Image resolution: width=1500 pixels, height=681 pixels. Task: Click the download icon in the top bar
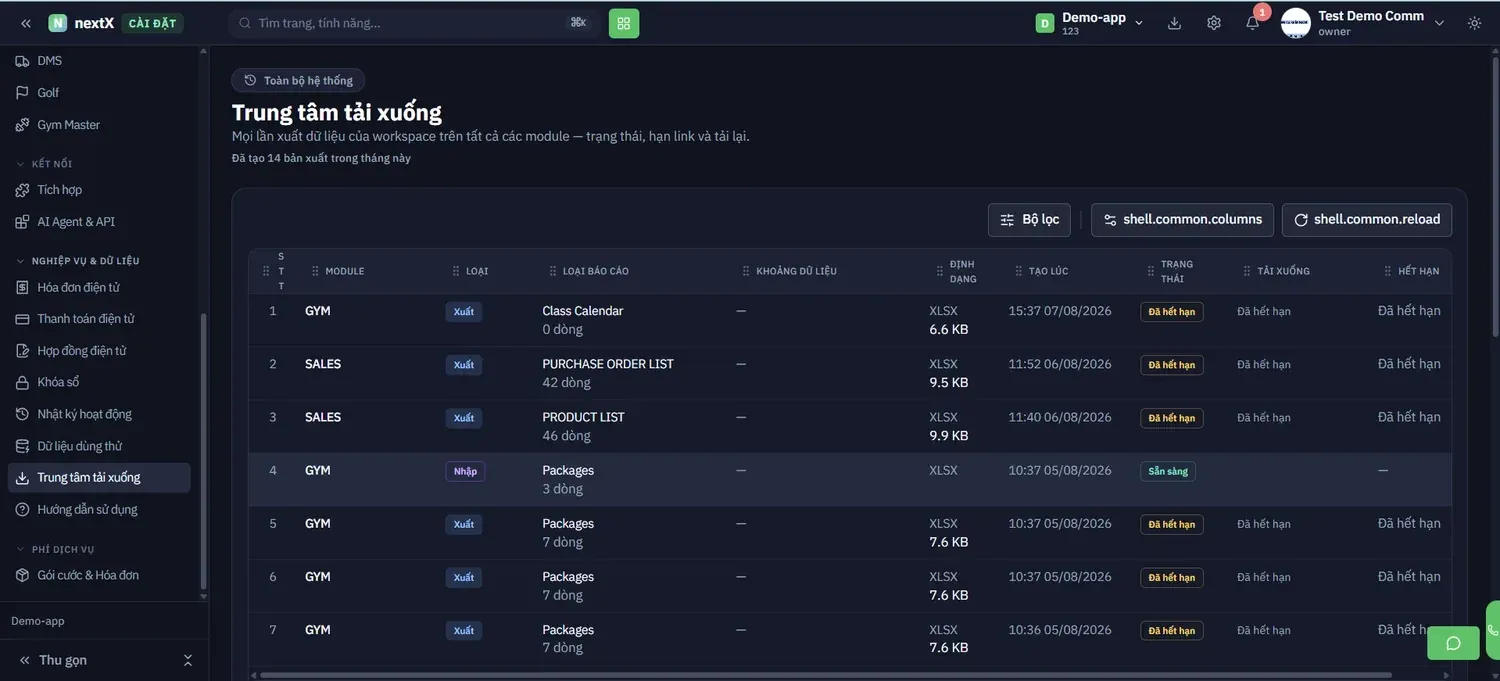click(1175, 23)
